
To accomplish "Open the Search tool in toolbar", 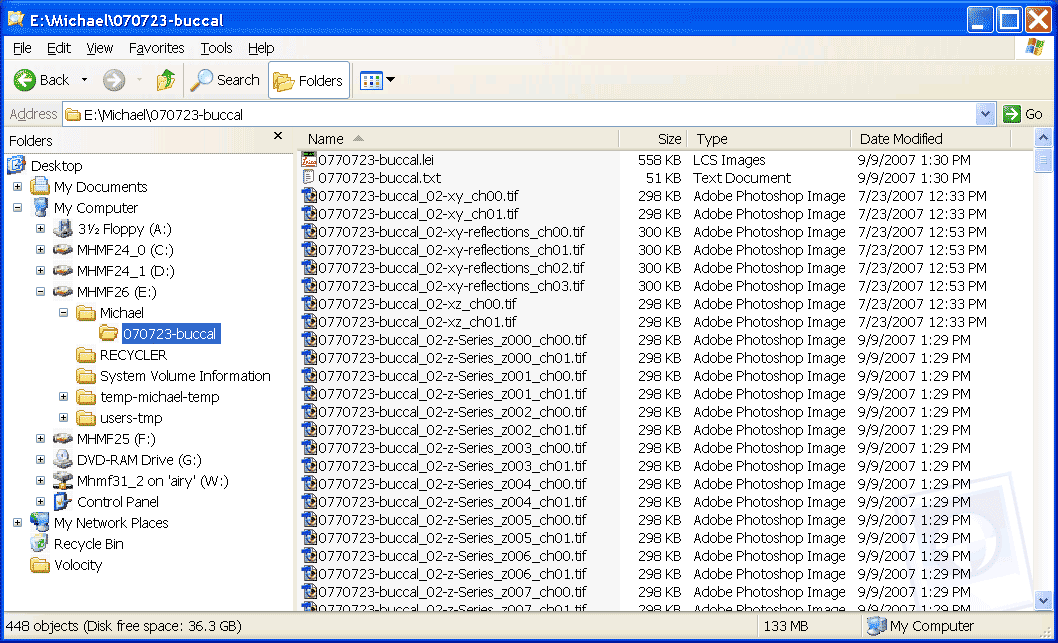I will click(x=226, y=80).
